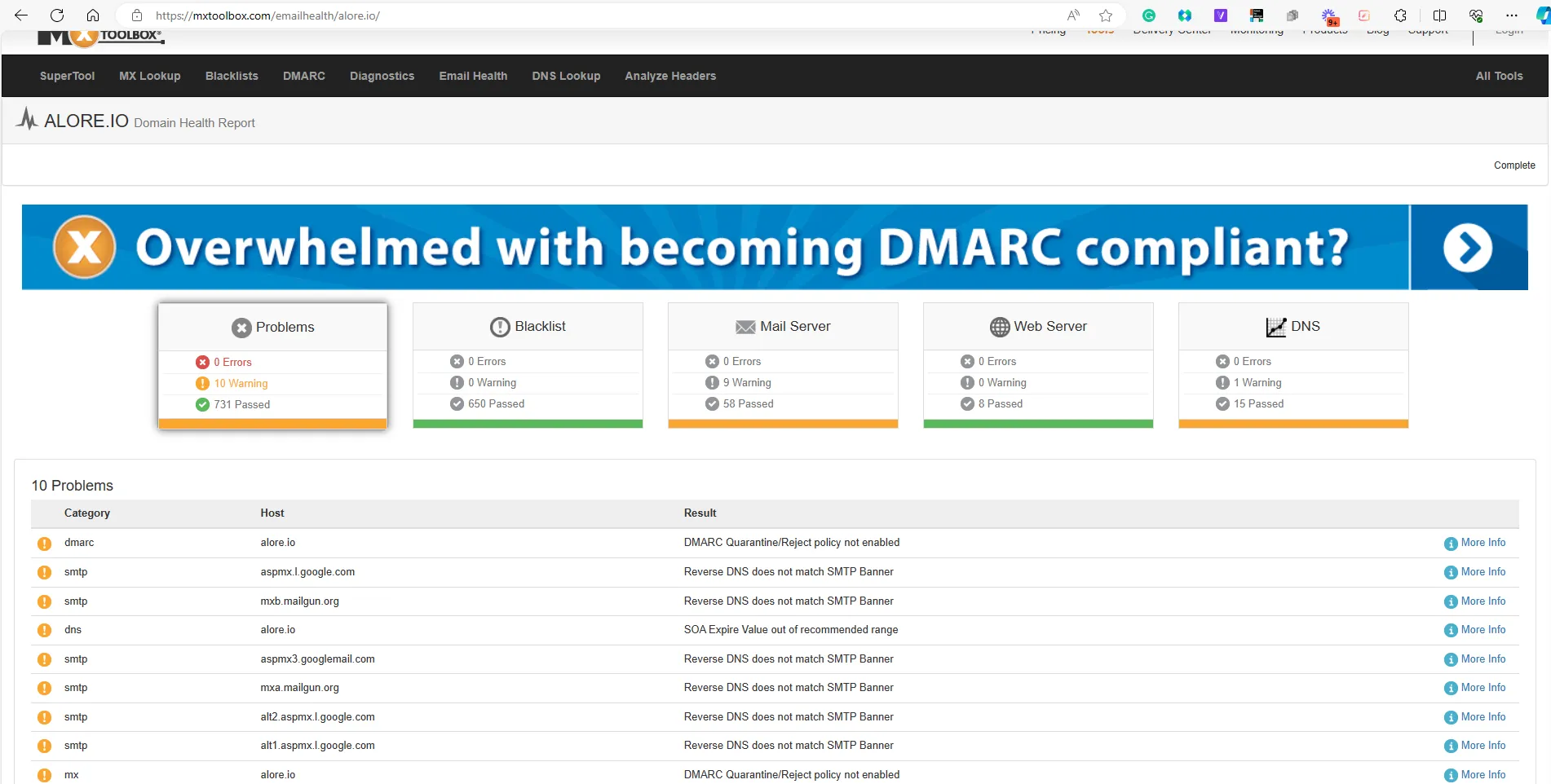Click warning icon on aspmx3.googlemail.com row
Image resolution: width=1551 pixels, height=784 pixels.
point(44,660)
